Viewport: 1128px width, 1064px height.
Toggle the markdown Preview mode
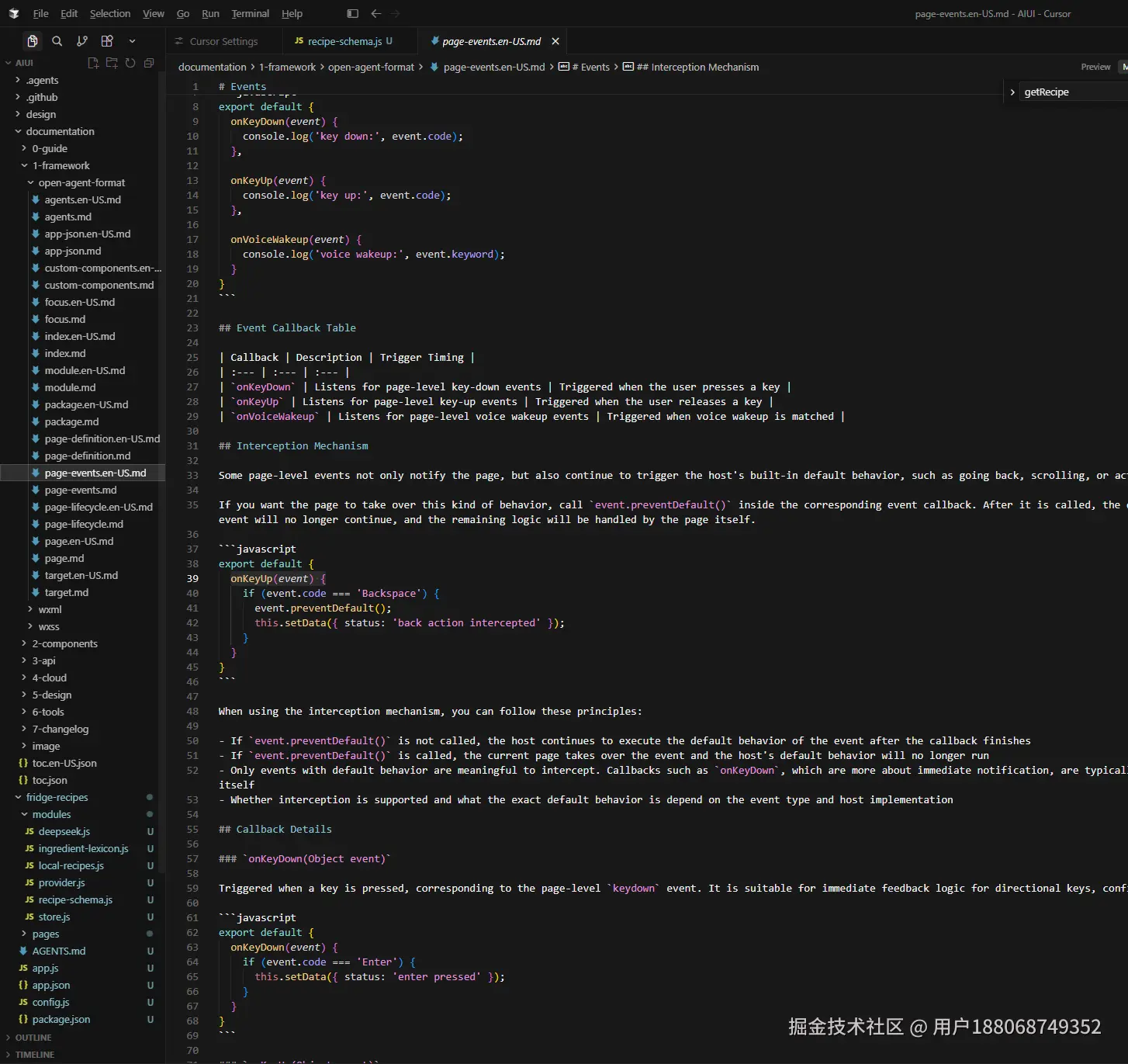point(1095,68)
